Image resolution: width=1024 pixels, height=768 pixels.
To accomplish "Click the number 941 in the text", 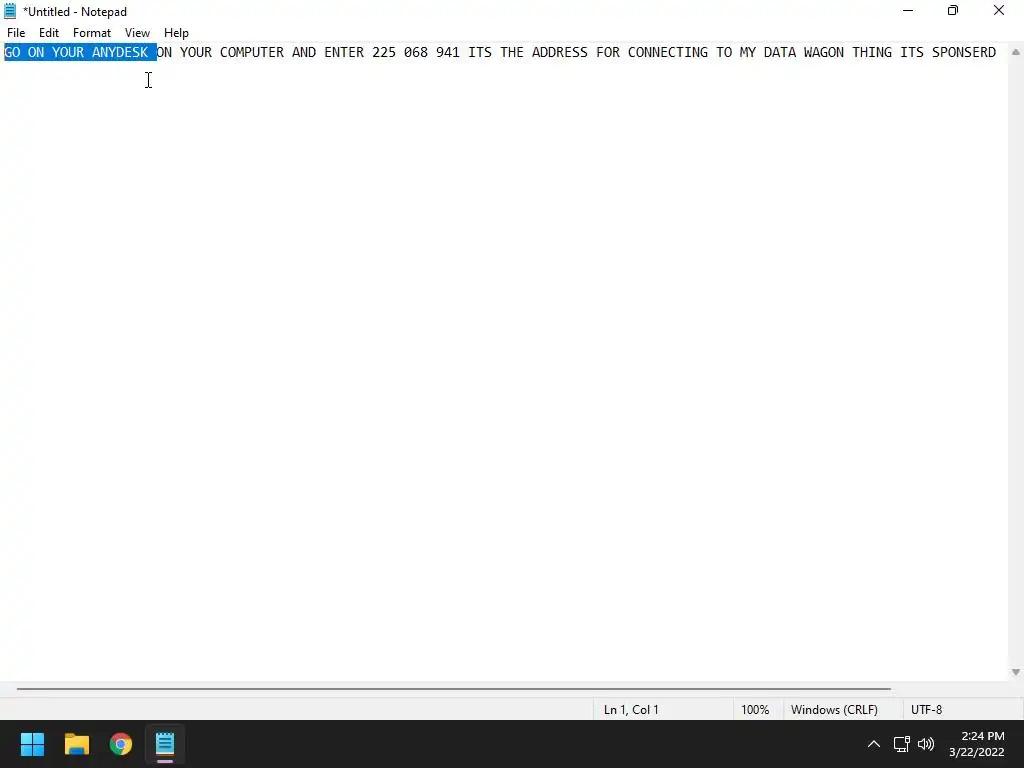I will coord(448,52).
